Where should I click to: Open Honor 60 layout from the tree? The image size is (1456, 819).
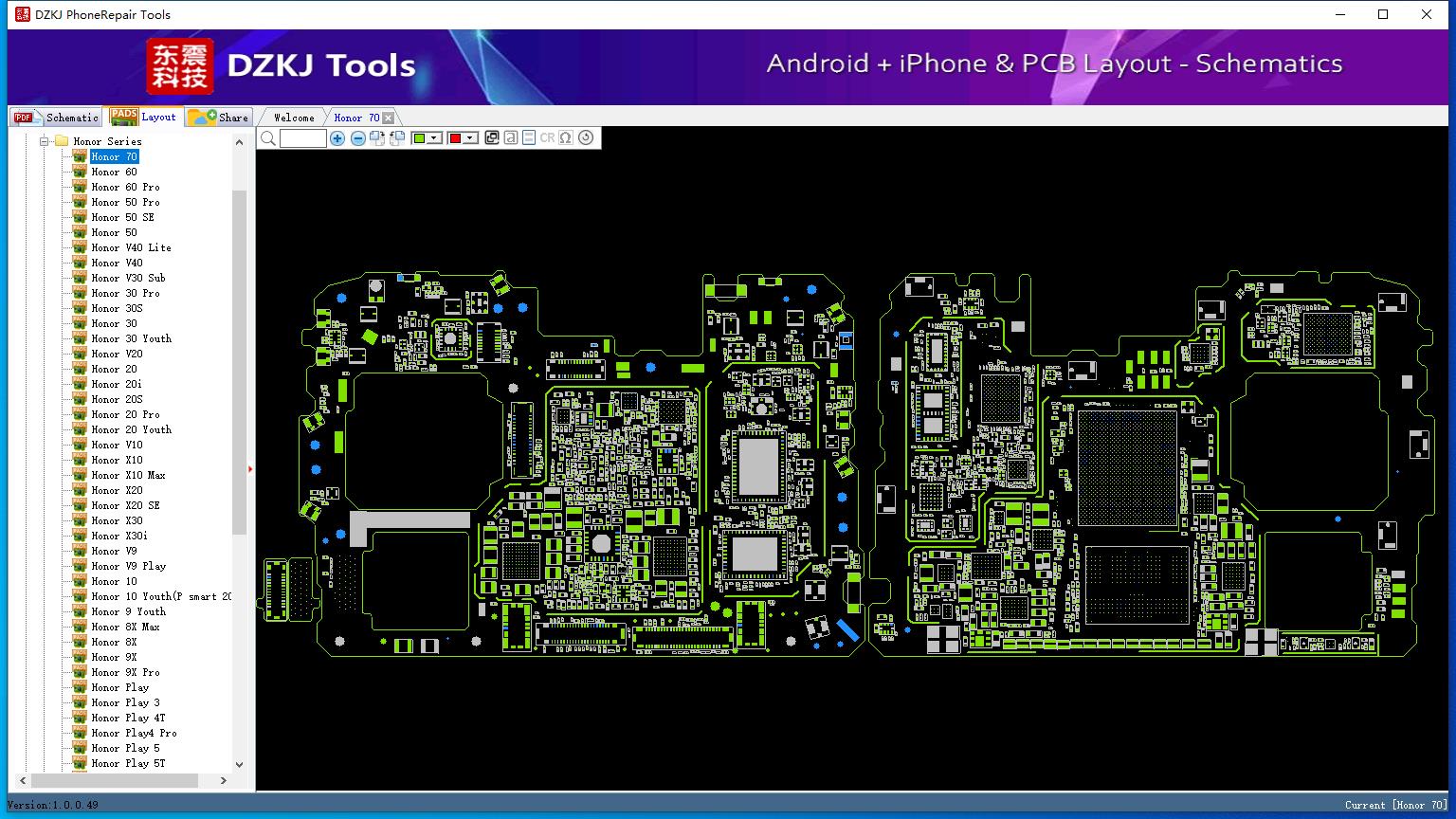(114, 172)
